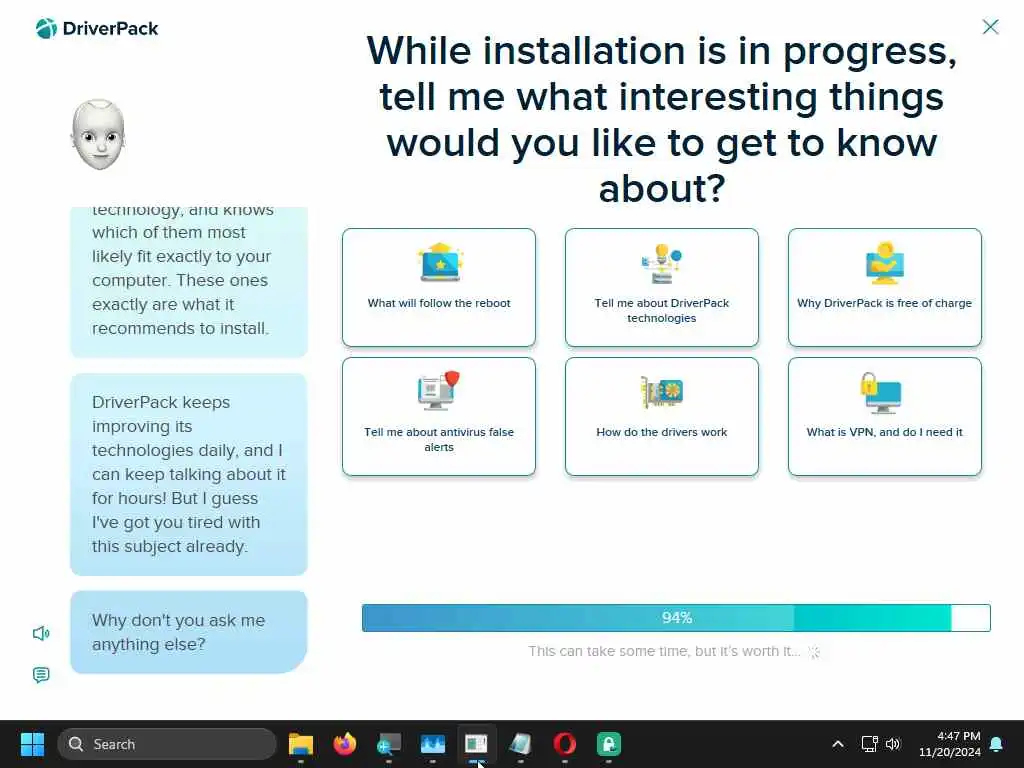Click the 'DriverPack keeps improving' chat bubble
The height and width of the screenshot is (768, 1024).
[x=189, y=474]
